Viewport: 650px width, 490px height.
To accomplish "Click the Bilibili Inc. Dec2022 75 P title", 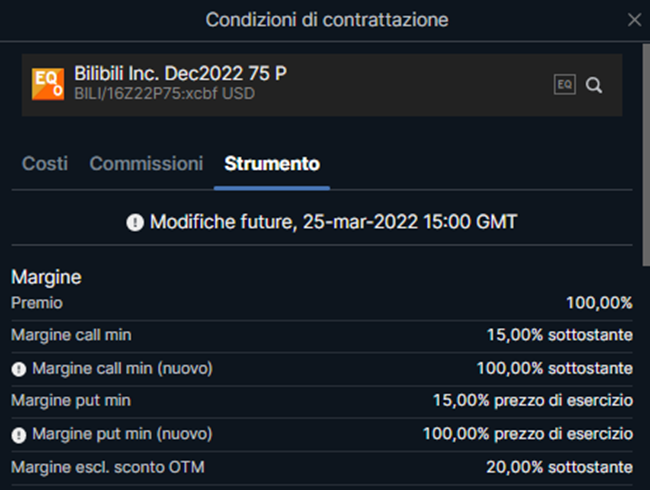I will 180,74.
